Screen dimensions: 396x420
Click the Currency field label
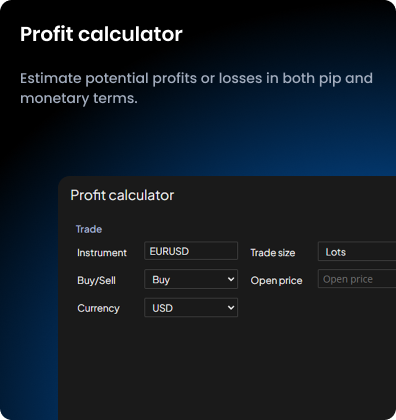(x=98, y=308)
